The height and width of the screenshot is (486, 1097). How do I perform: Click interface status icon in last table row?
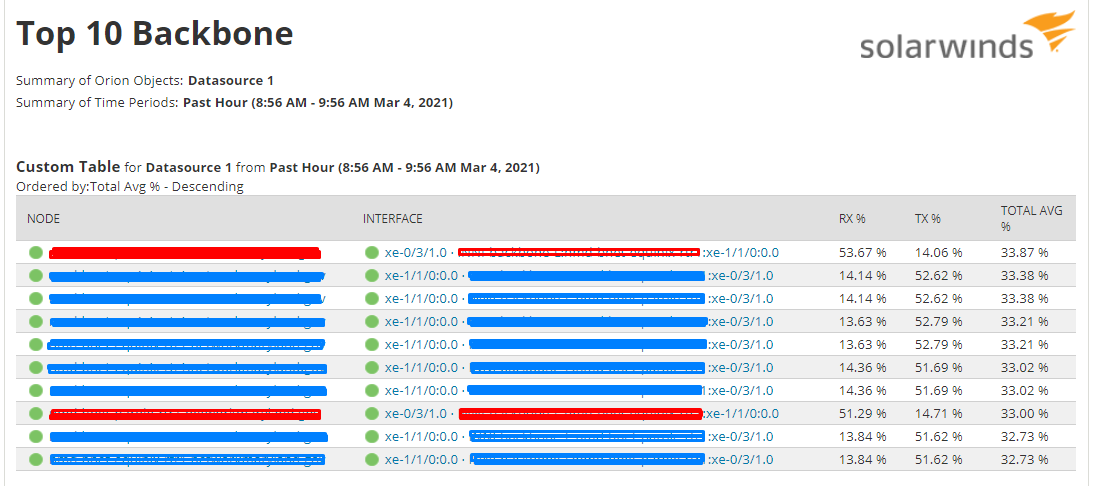pyautogui.click(x=371, y=459)
